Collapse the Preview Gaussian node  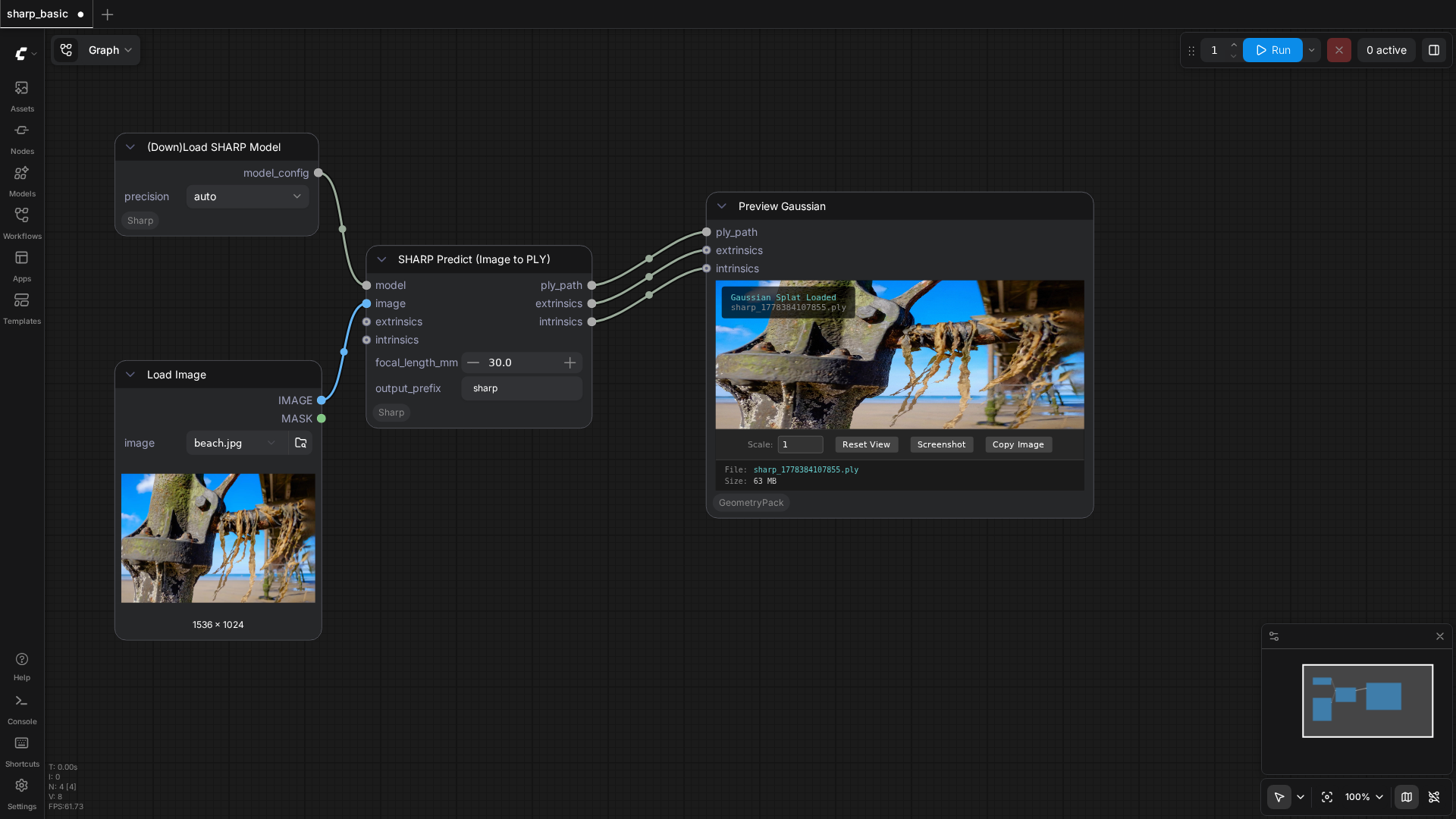coord(722,206)
